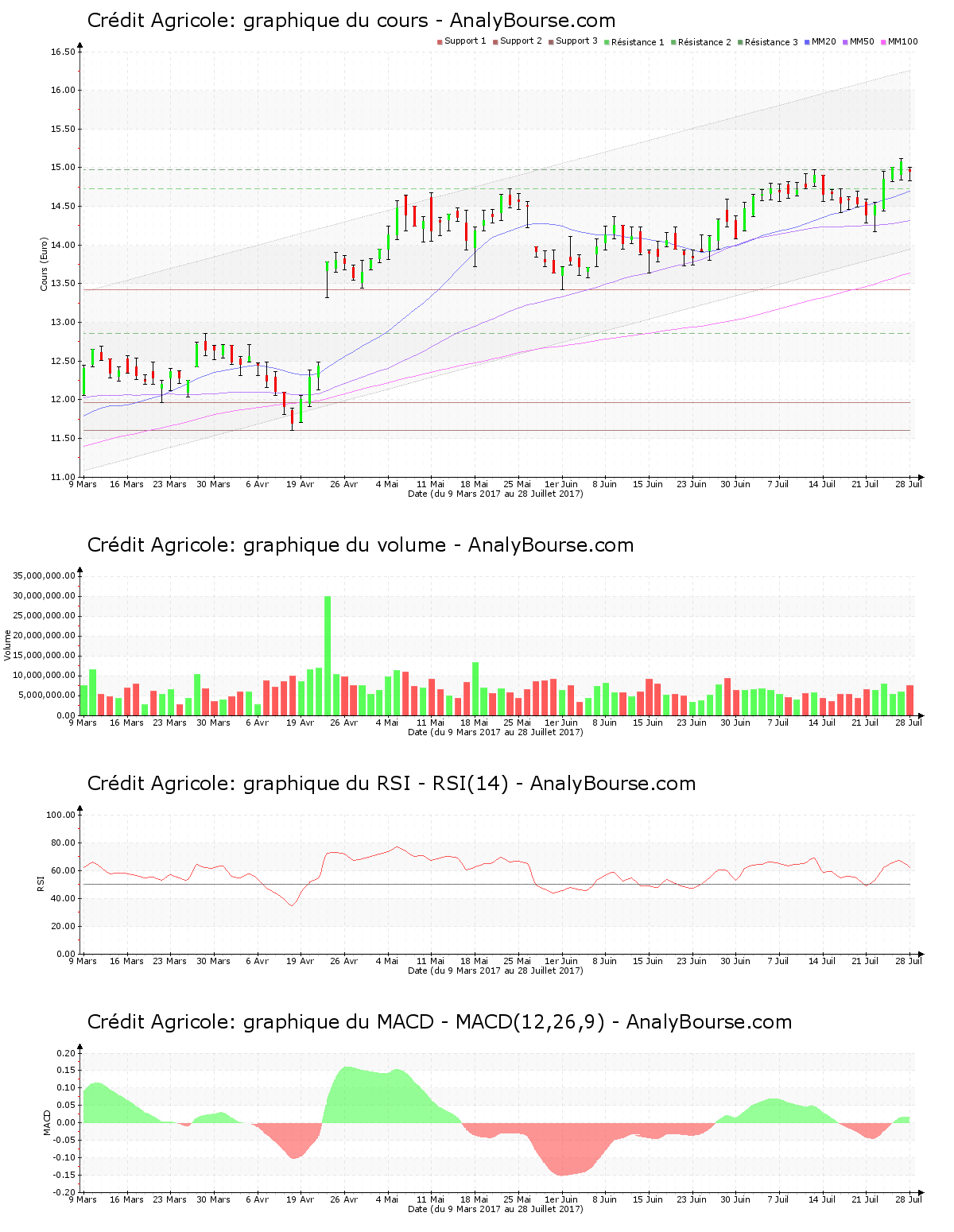The image size is (954, 1232).
Task: Click the 'graphique du volume' chart title
Action: coord(360,545)
